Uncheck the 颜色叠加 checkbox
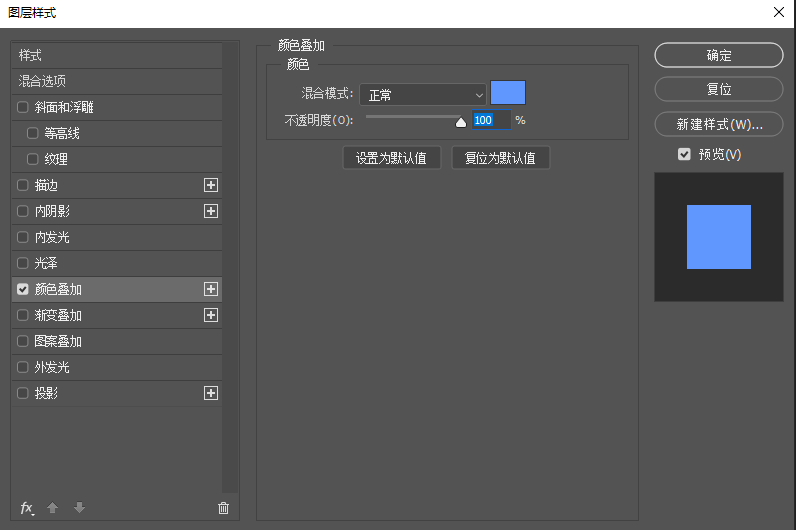The width and height of the screenshot is (796, 530). click(x=22, y=289)
